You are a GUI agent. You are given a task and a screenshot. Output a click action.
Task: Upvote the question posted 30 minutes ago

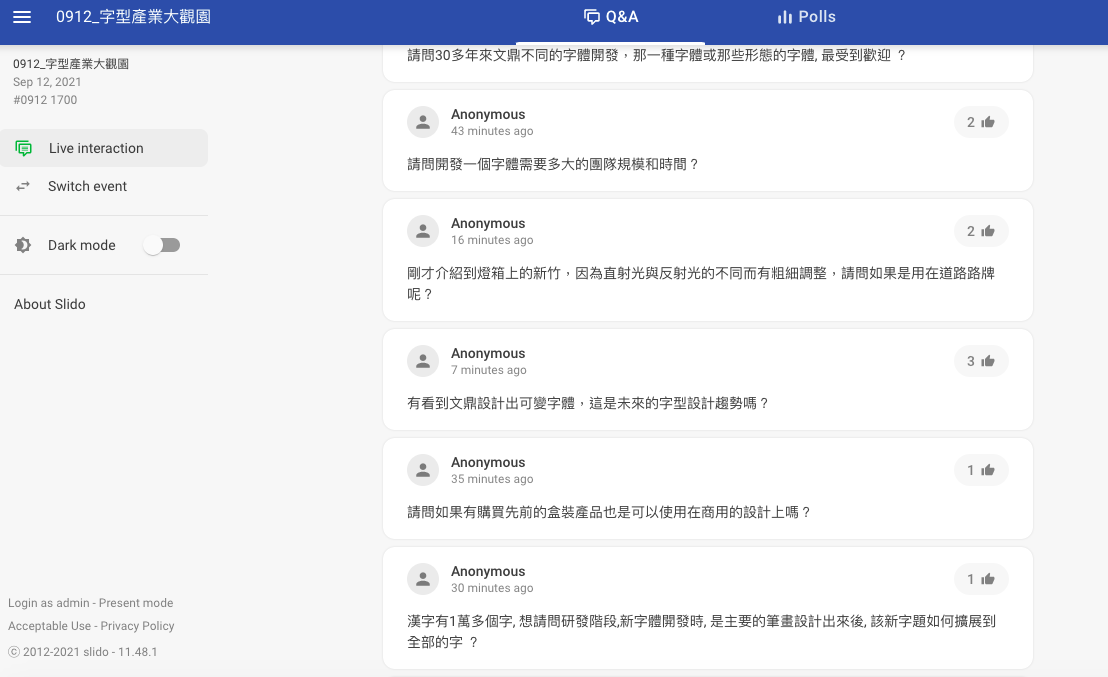coord(980,579)
